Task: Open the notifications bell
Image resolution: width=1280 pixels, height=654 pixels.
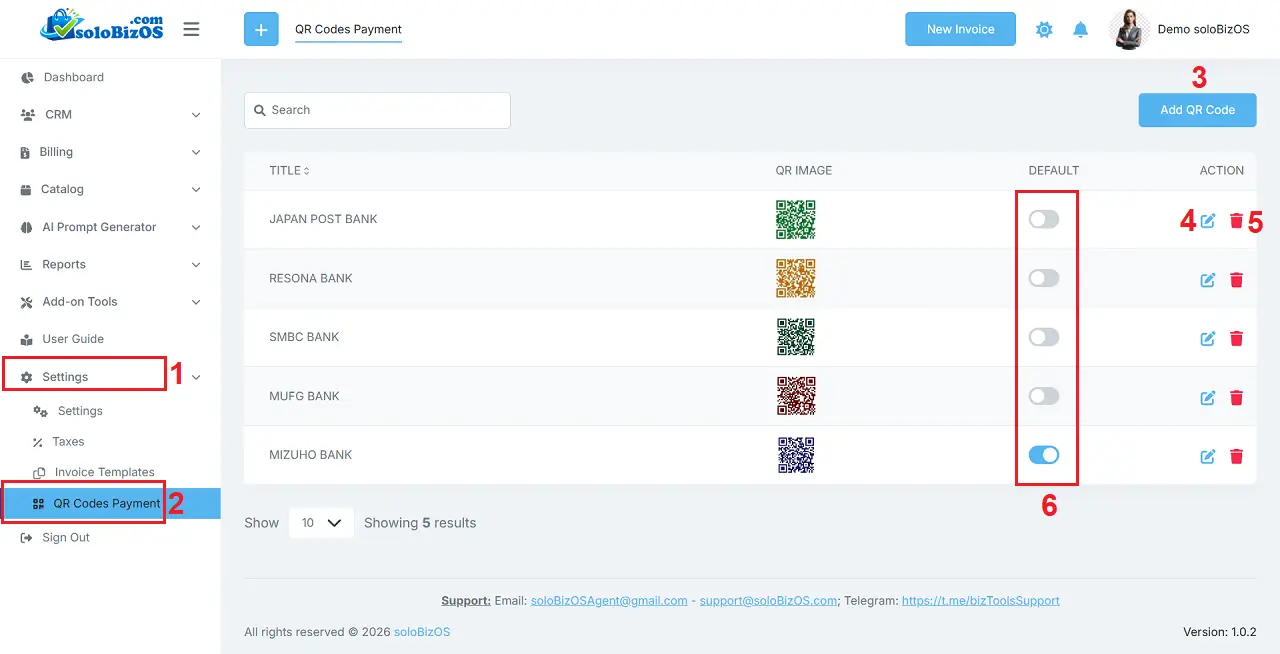Action: [x=1080, y=30]
